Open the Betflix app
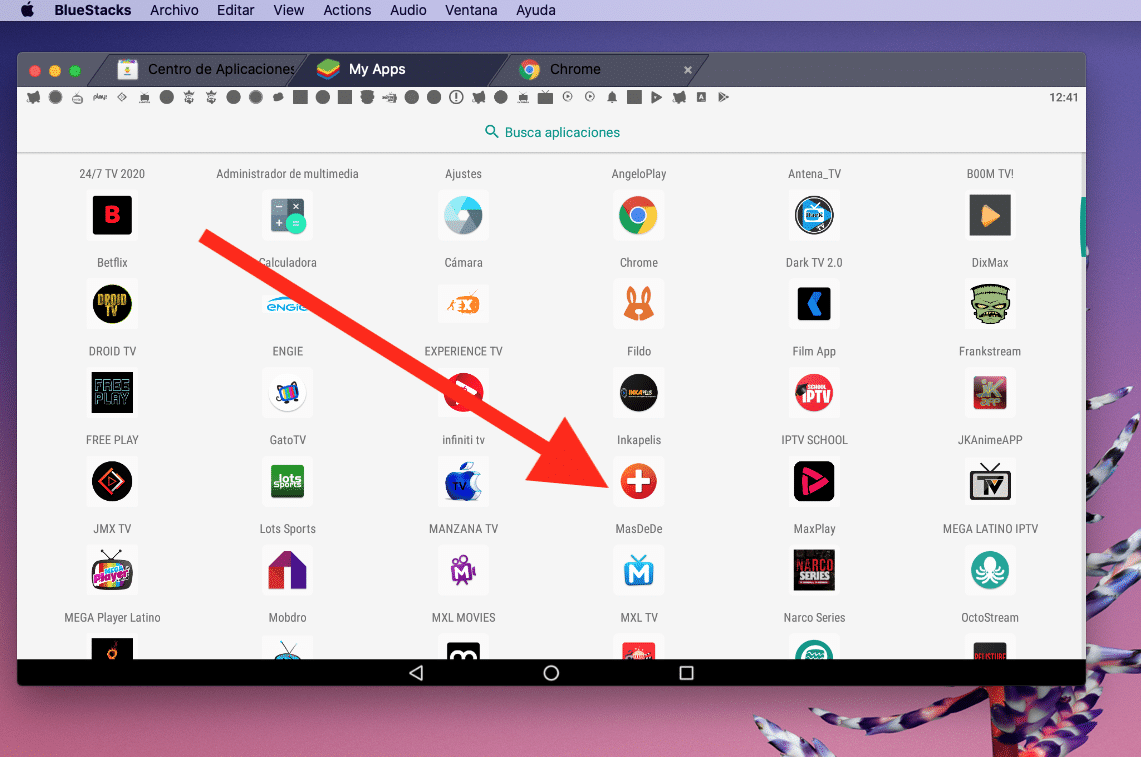The image size is (1141, 757). click(x=112, y=215)
